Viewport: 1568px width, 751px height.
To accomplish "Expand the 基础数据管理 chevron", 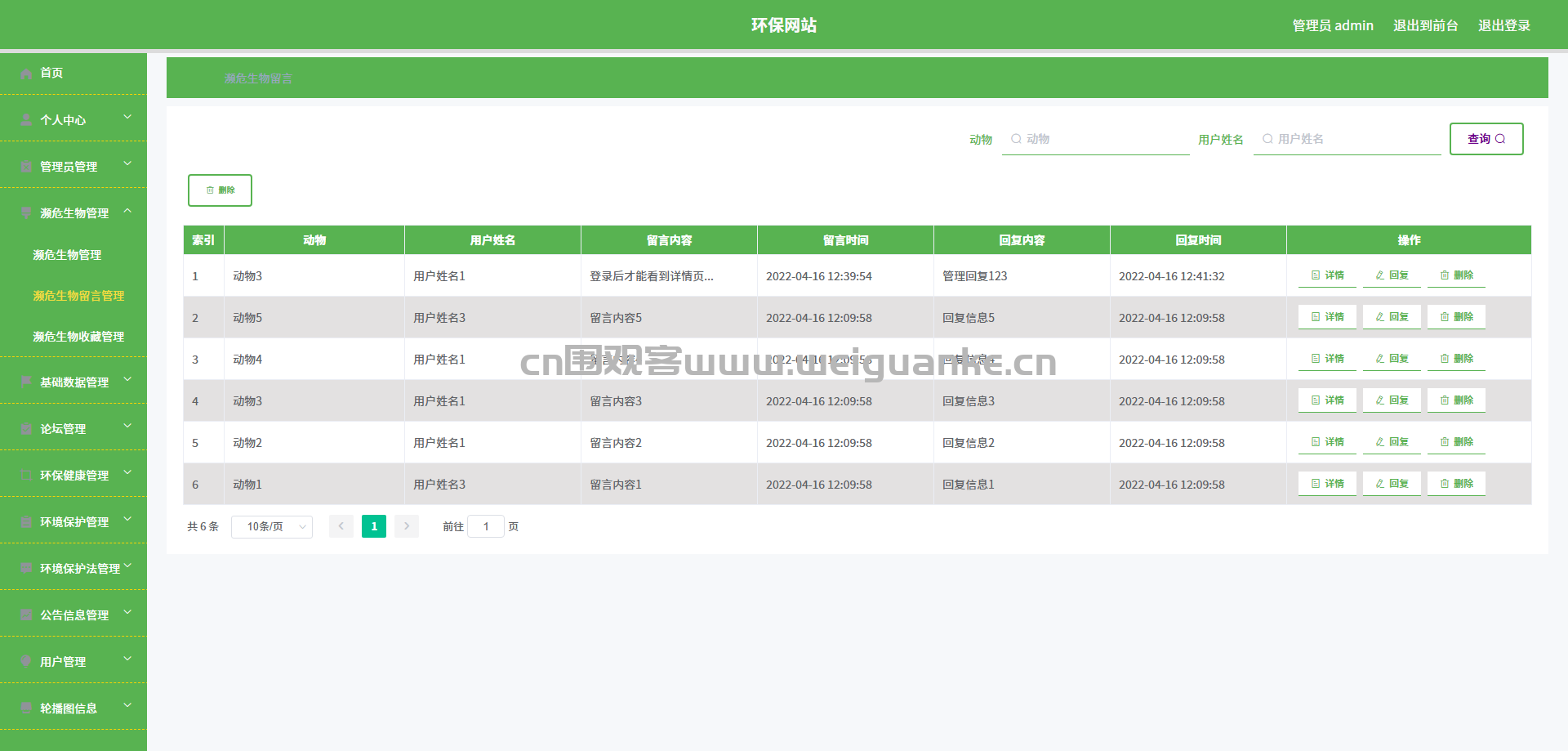I will click(x=127, y=380).
